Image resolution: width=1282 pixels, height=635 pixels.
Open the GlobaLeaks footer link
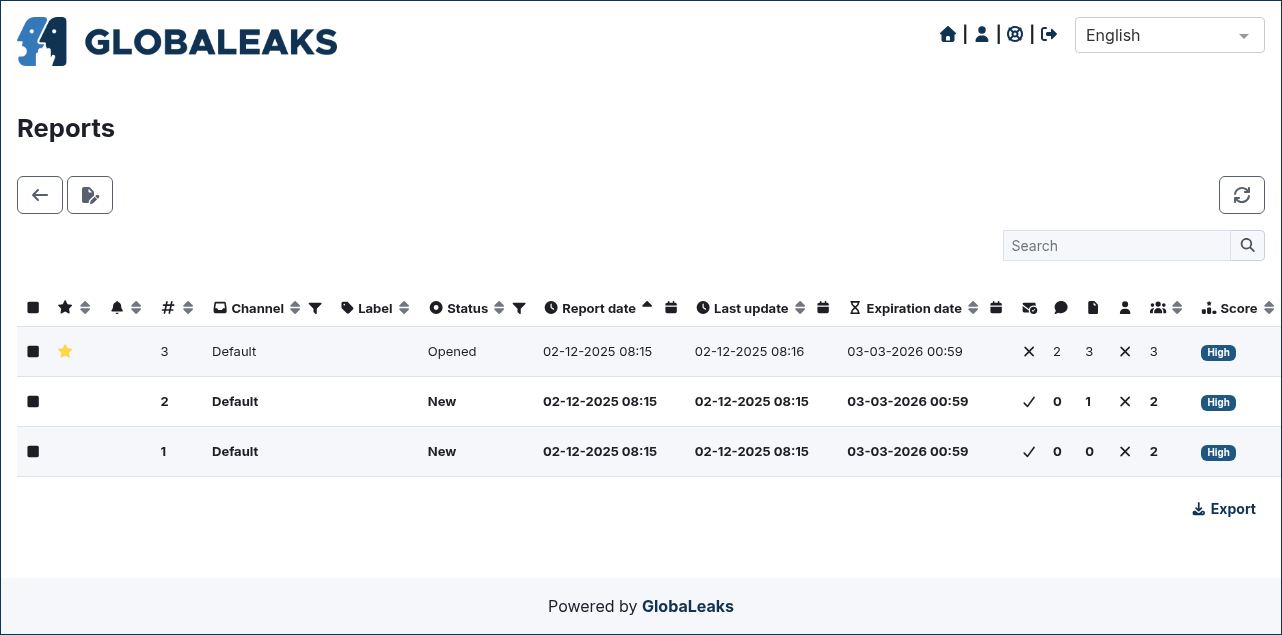tap(688, 606)
